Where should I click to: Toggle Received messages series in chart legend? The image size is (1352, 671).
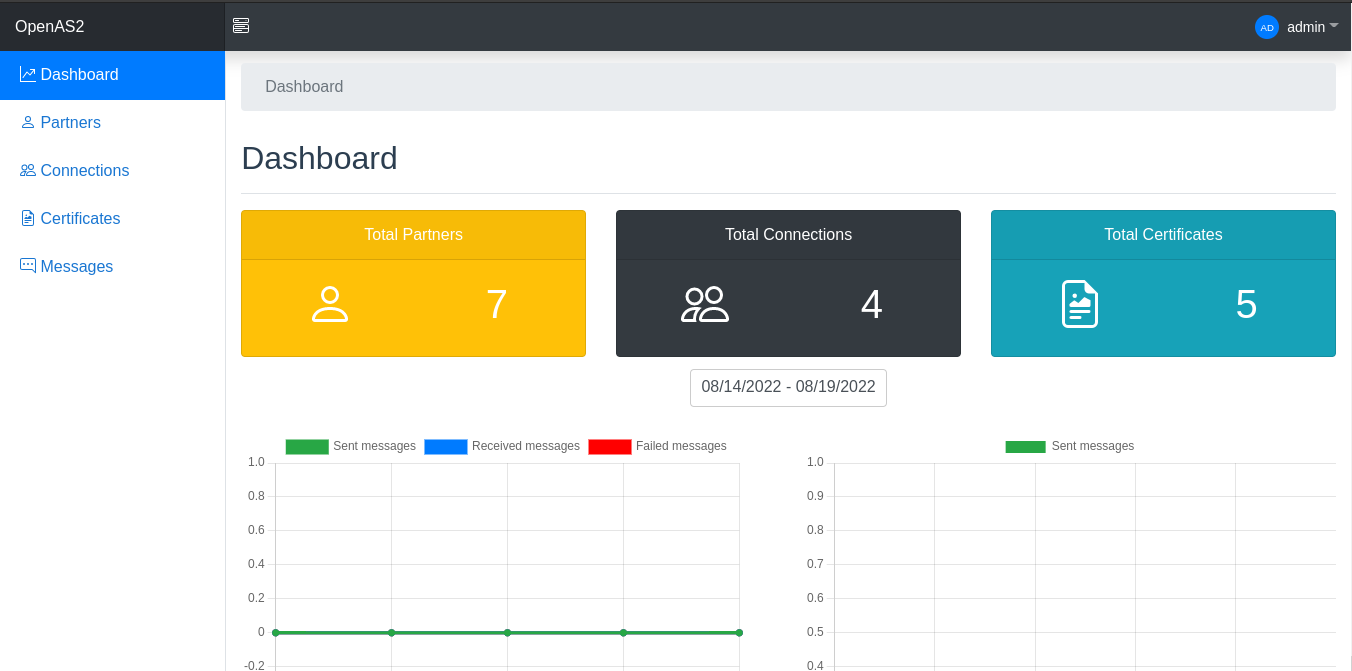503,446
